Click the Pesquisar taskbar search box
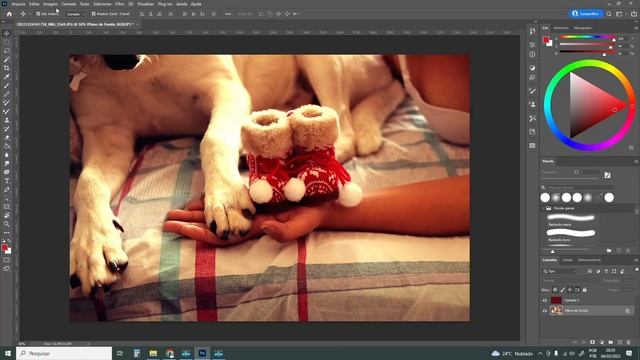Image resolution: width=640 pixels, height=360 pixels. (x=64, y=353)
